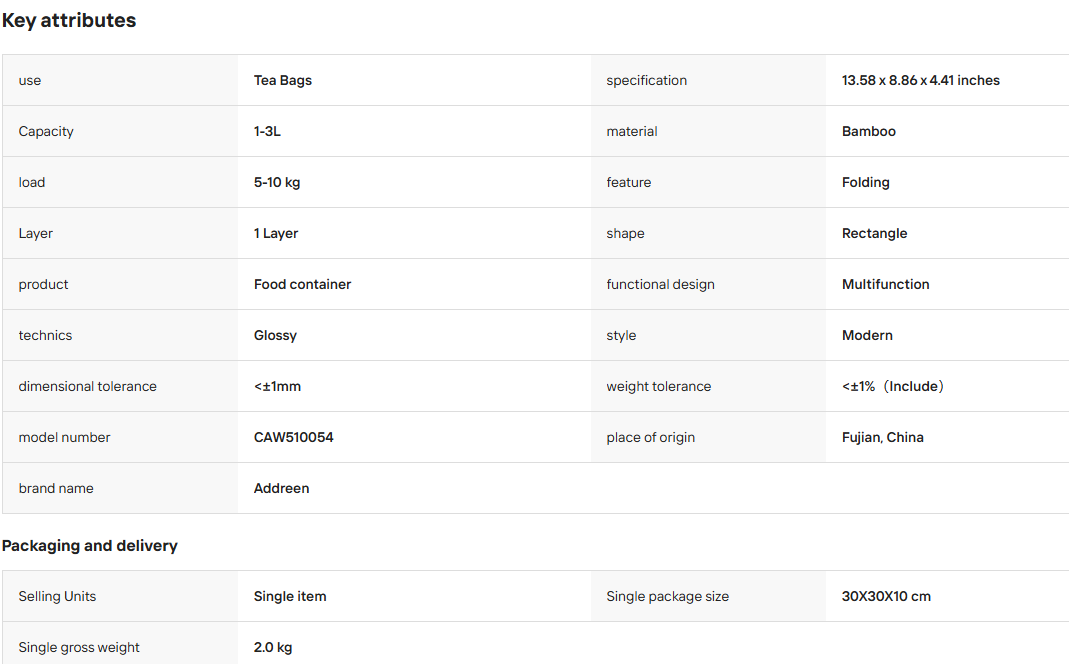Select the 2.0 kg gross weight value

[273, 648]
